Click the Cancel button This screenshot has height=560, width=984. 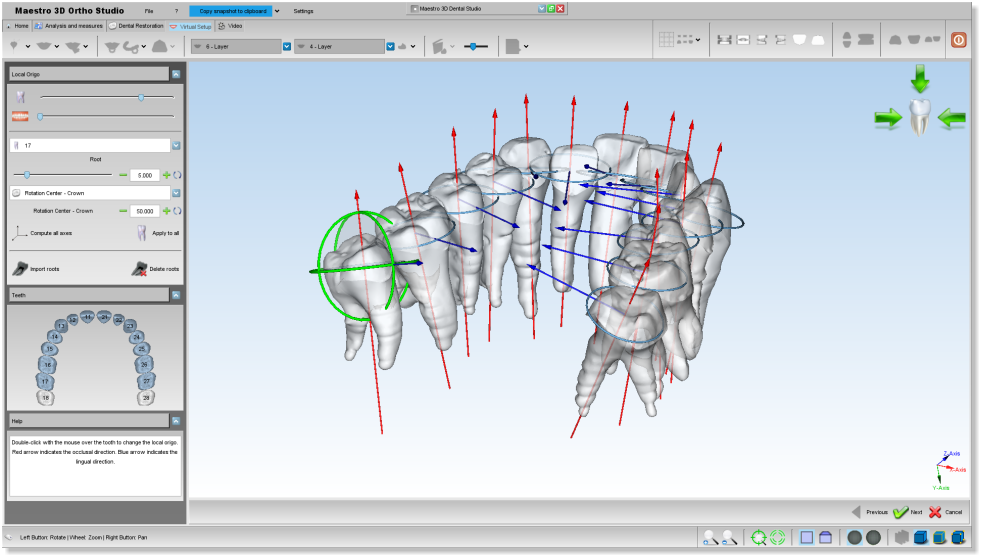[x=946, y=512]
